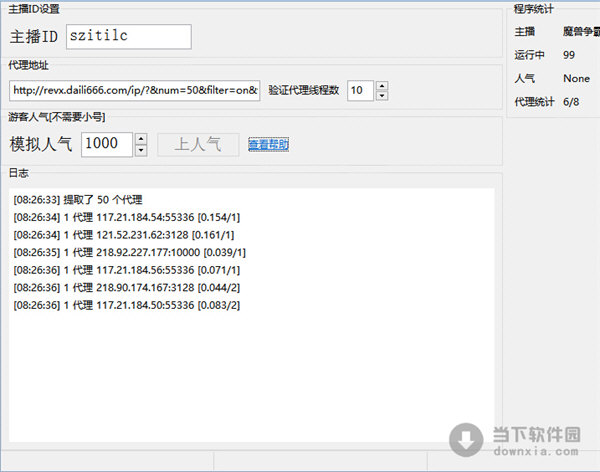The image size is (600, 472).
Task: Decrease the 验证代理线程数 thread count
Action: click(382, 96)
